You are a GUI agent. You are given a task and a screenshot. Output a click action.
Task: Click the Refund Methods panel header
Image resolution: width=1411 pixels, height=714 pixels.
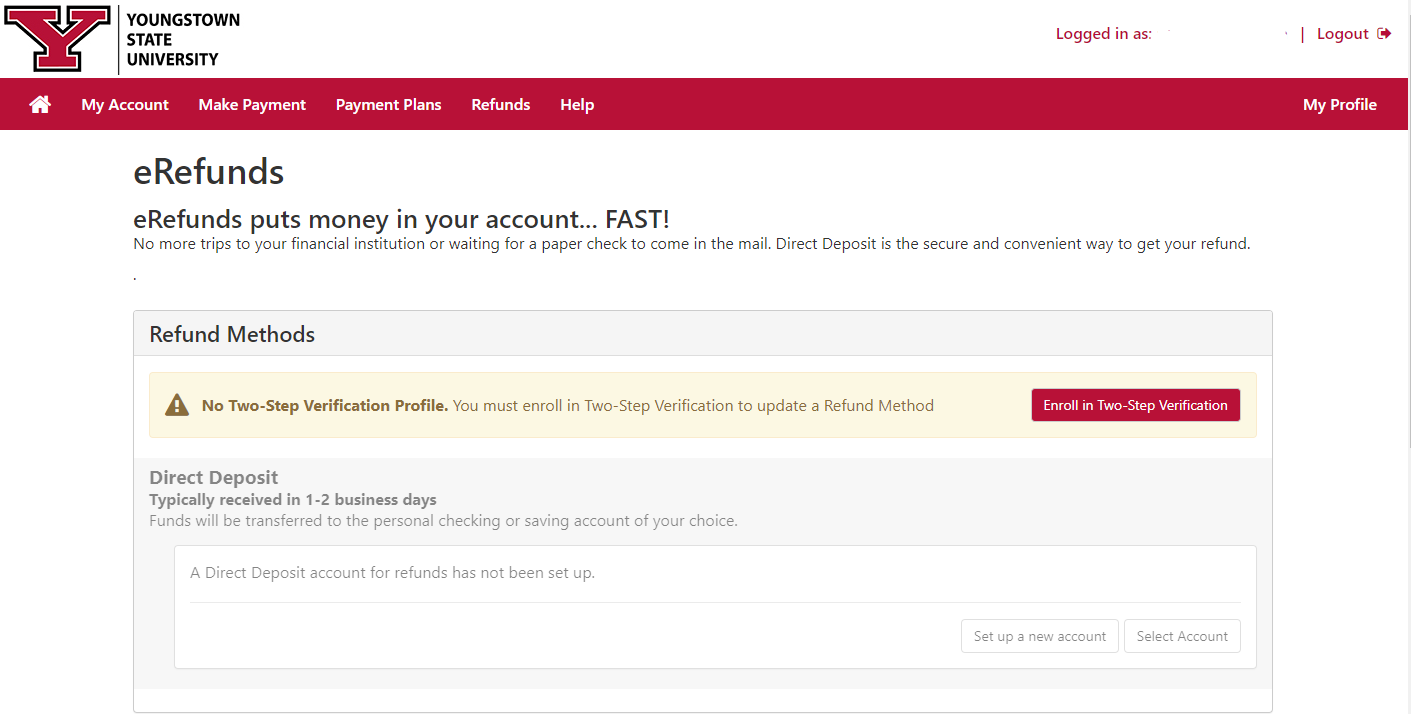703,334
